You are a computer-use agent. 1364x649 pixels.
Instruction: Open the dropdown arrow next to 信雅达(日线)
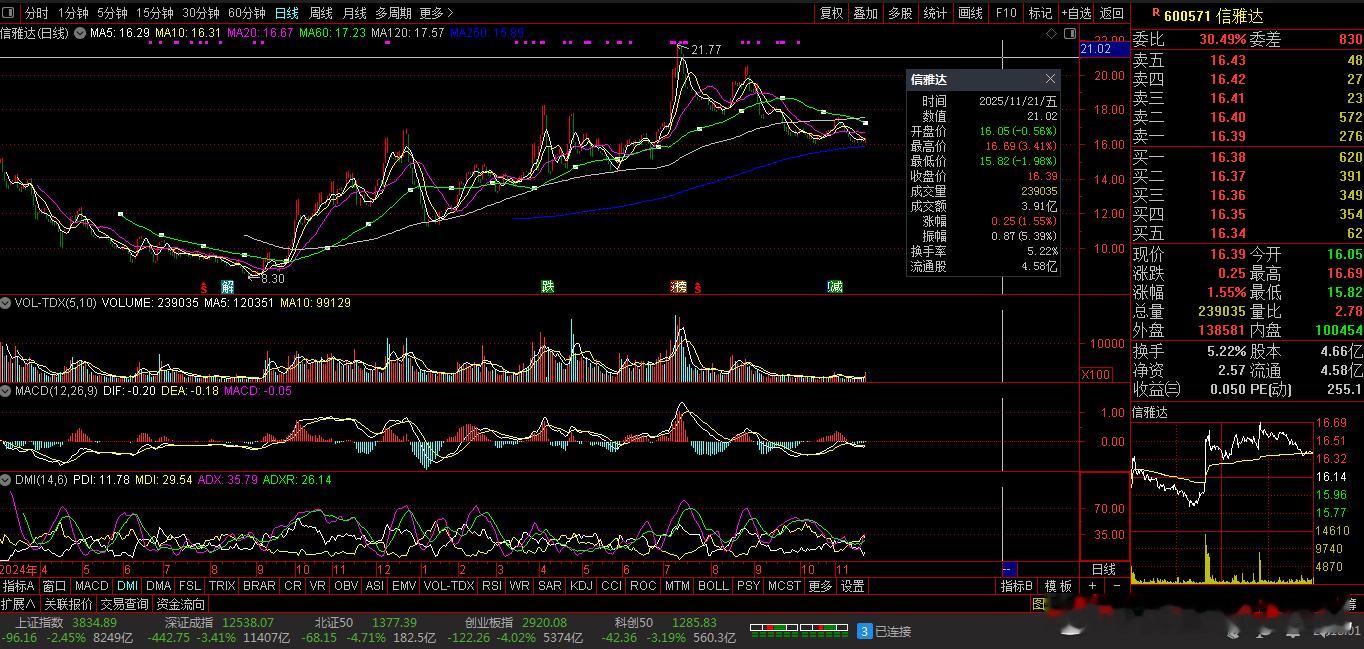coord(78,33)
